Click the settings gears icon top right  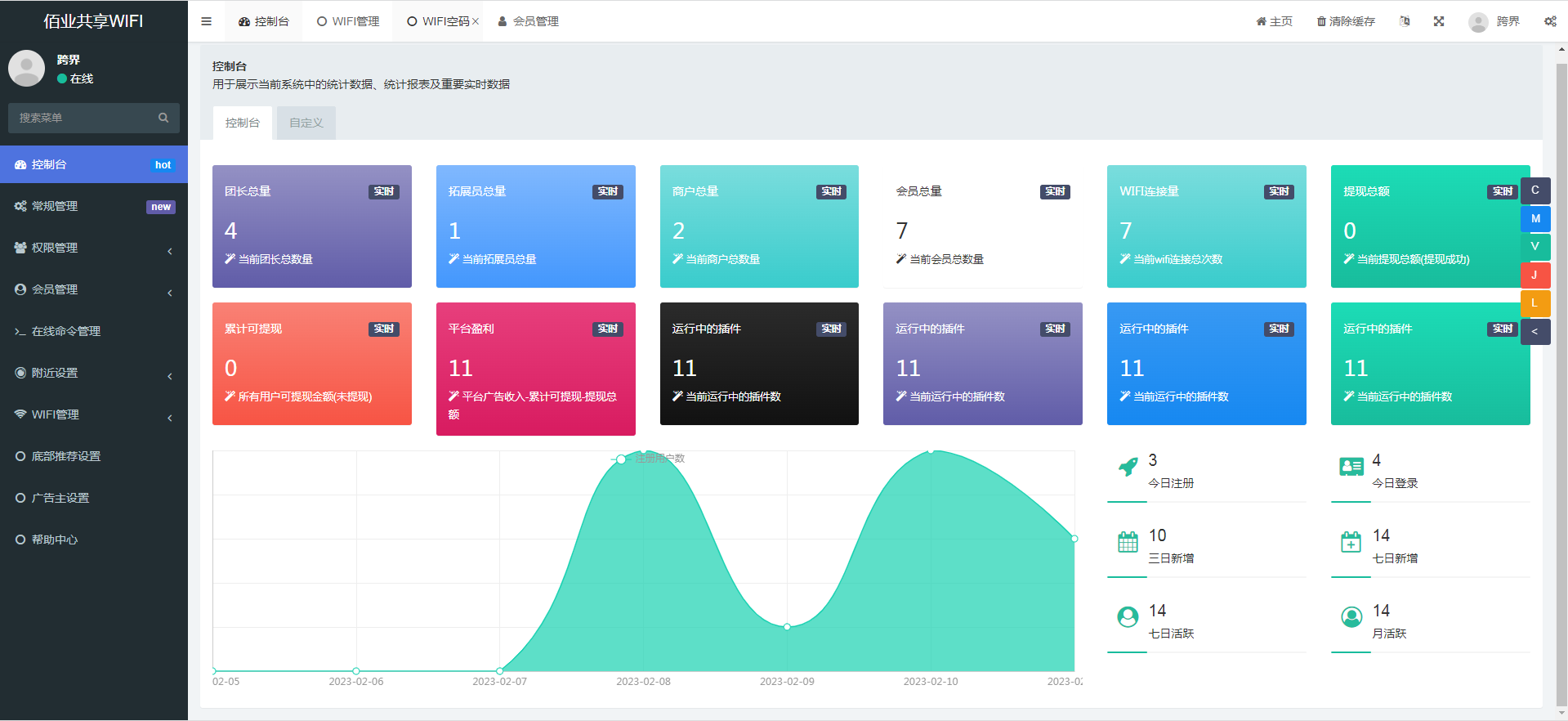1550,21
